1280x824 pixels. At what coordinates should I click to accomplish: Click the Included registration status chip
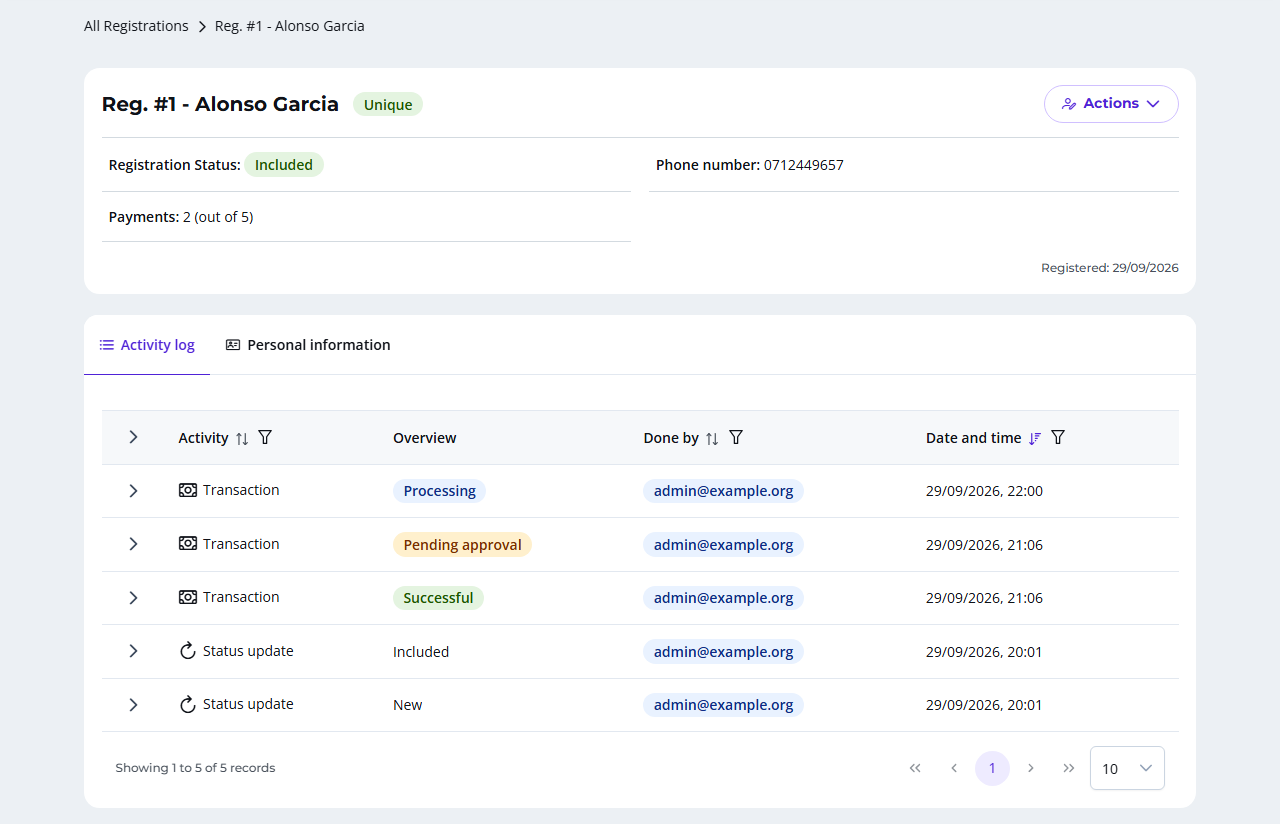click(x=284, y=165)
